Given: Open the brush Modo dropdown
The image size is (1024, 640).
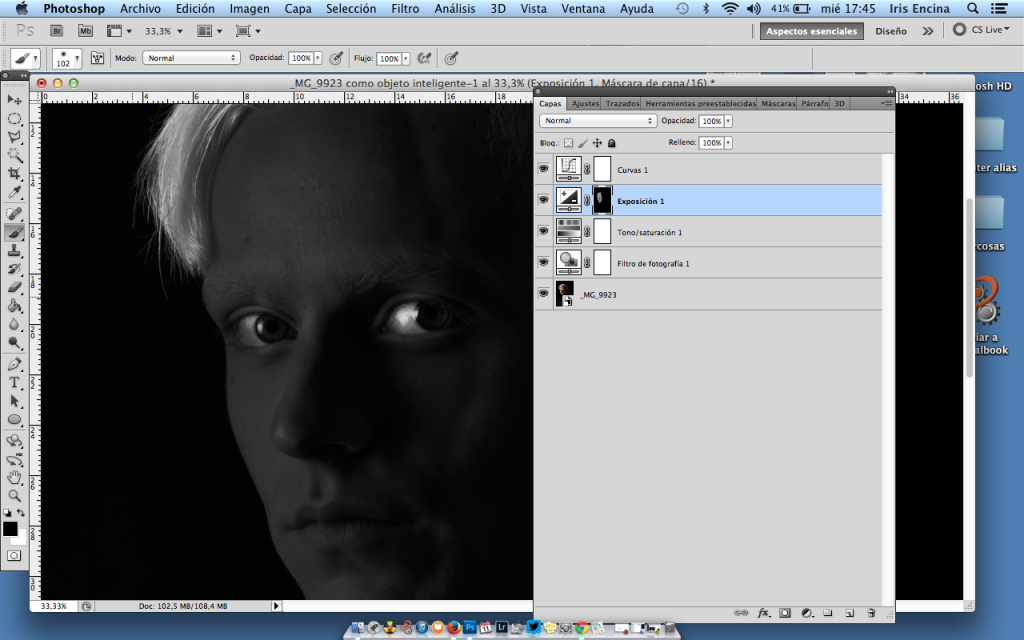Looking at the screenshot, I should 191,58.
